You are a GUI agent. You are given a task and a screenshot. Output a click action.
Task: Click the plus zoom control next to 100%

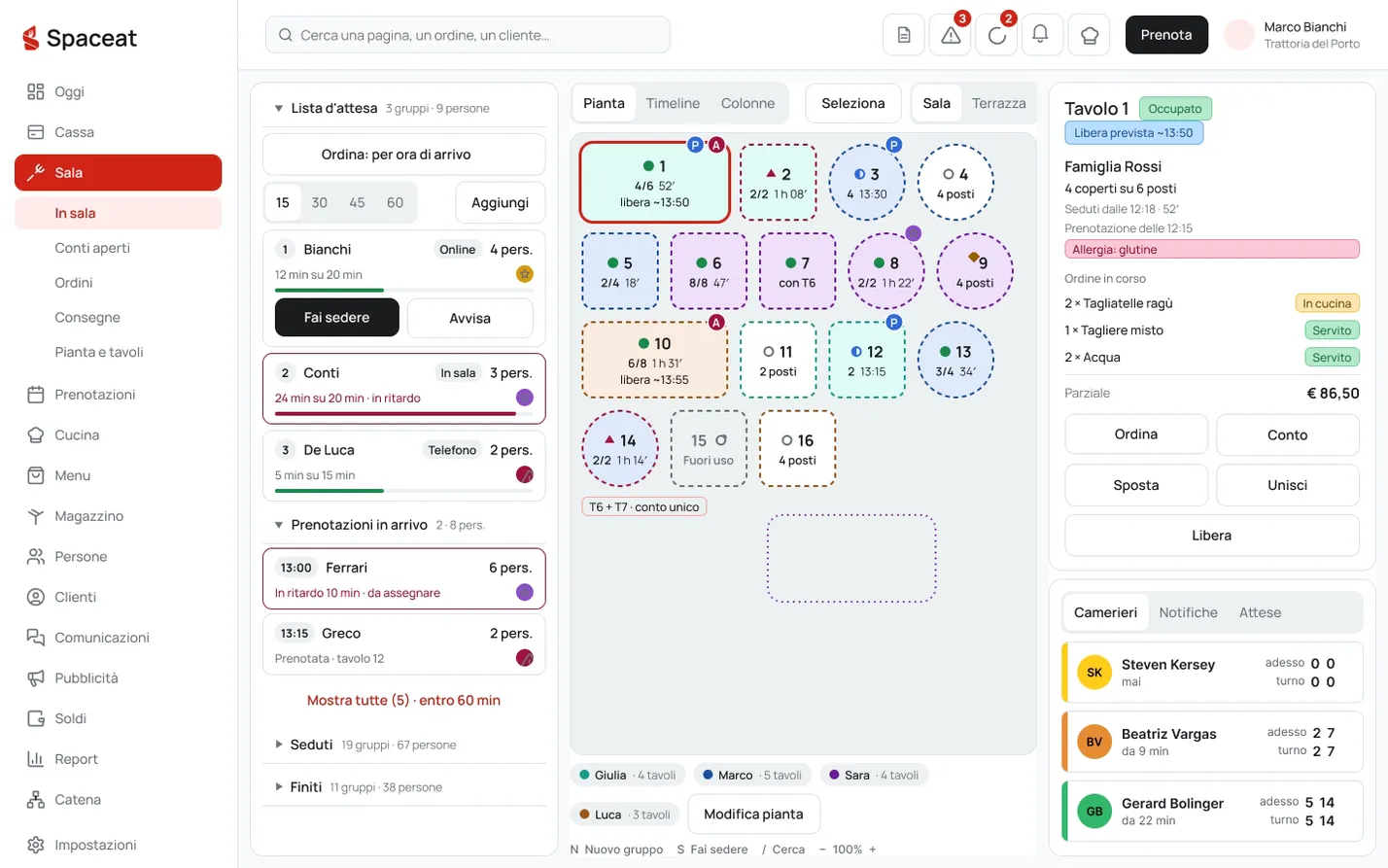[x=872, y=850]
